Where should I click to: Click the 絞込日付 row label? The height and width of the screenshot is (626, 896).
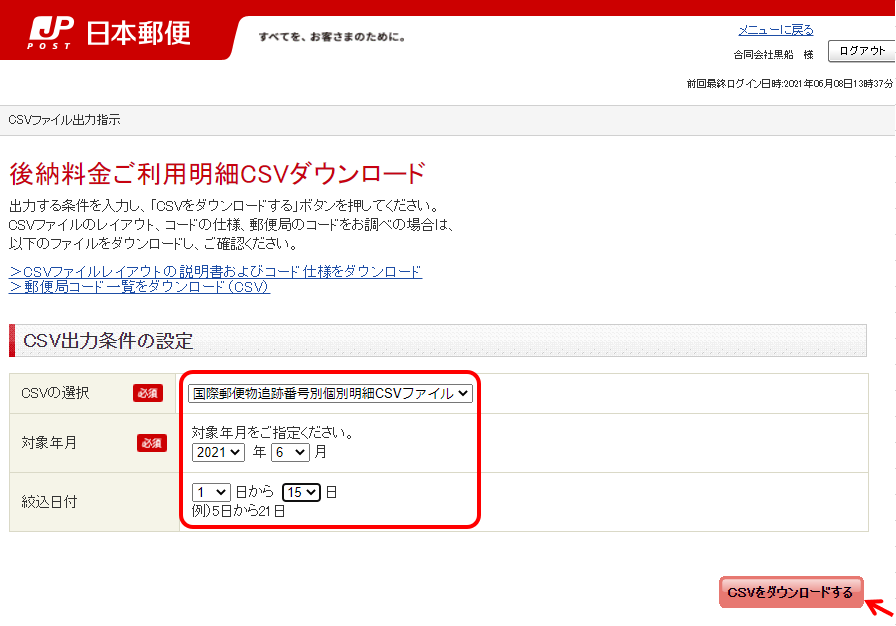(x=49, y=502)
